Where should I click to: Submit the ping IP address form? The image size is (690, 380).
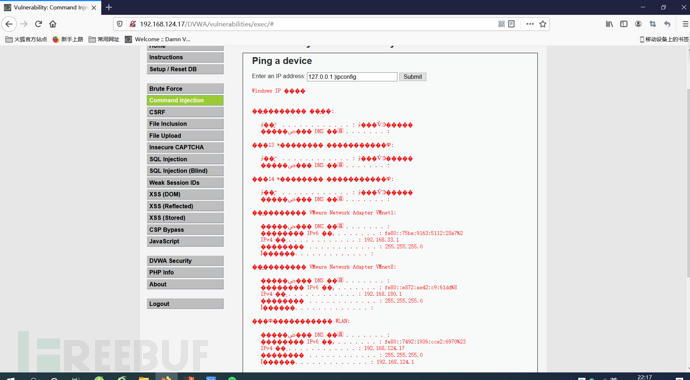[x=413, y=77]
